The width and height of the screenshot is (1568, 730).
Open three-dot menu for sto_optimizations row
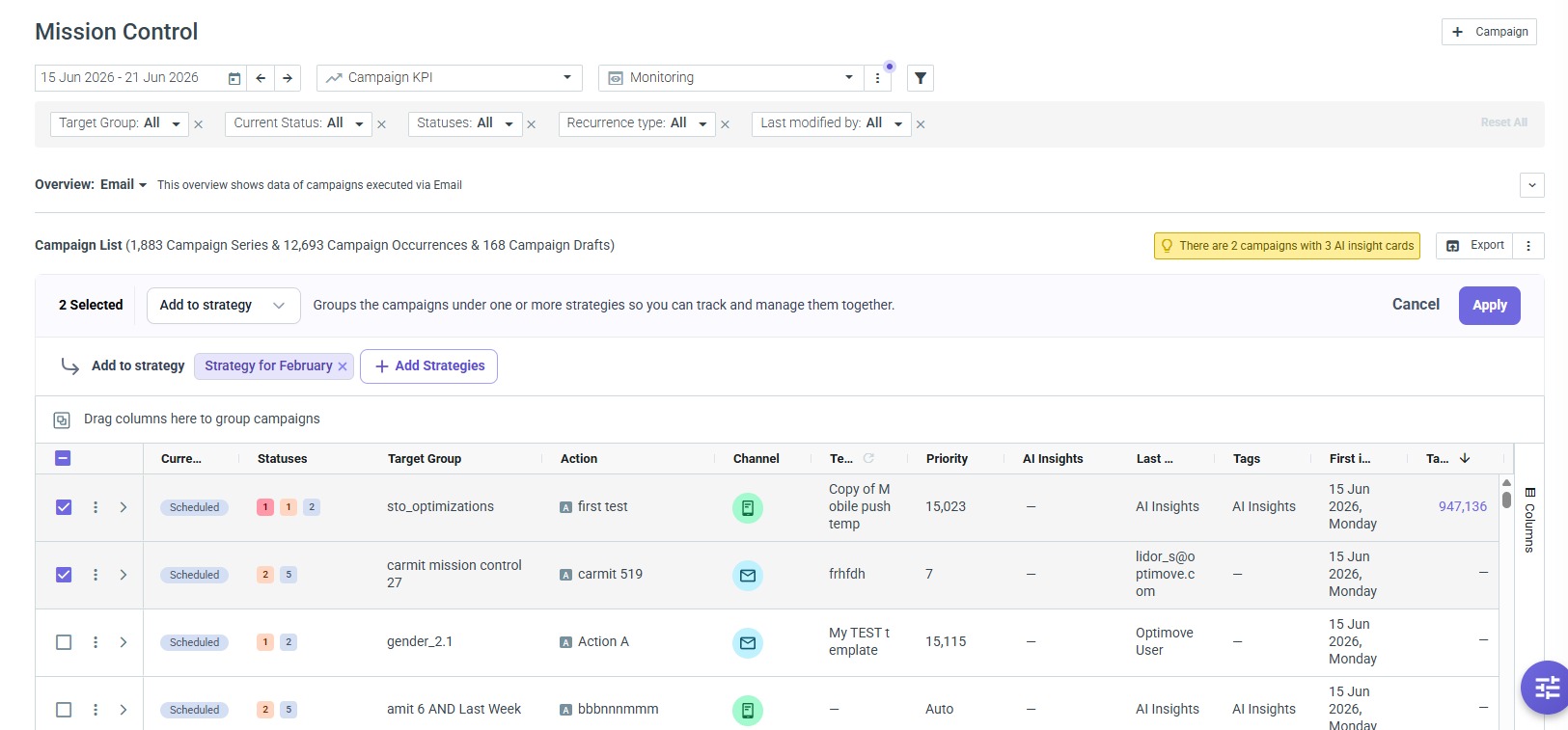[96, 507]
